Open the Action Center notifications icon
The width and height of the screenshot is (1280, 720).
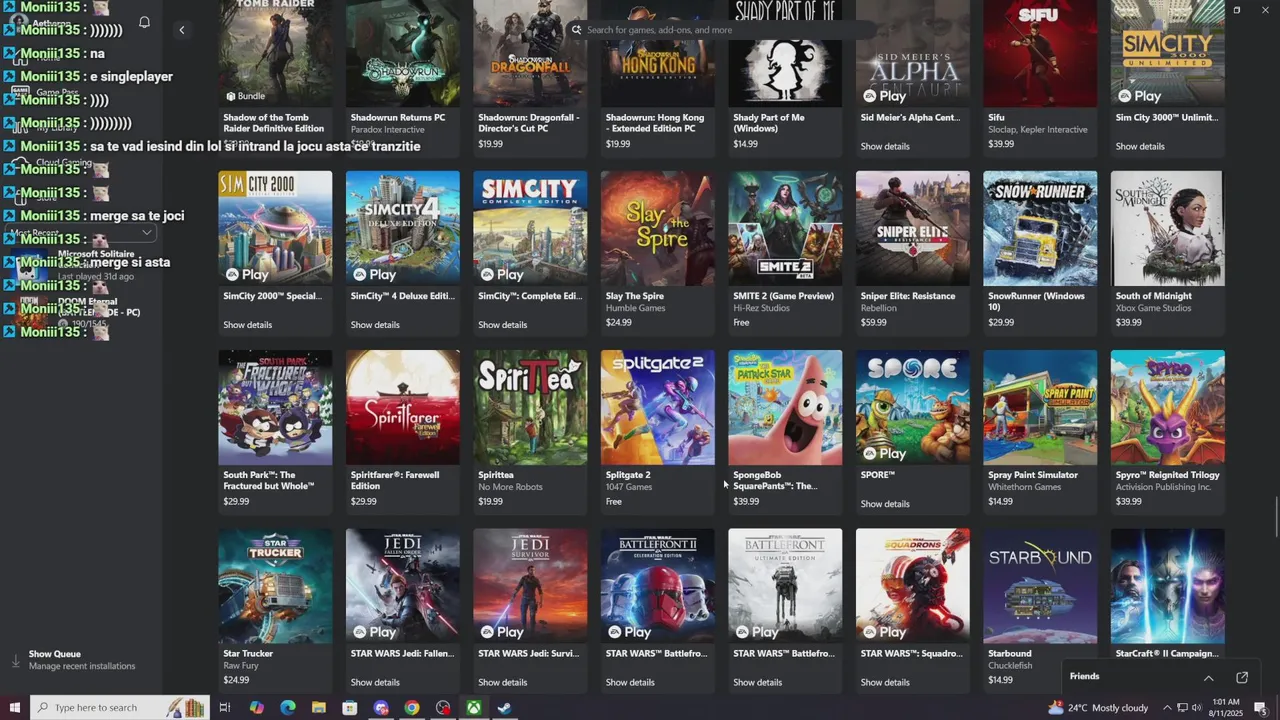(1261, 708)
